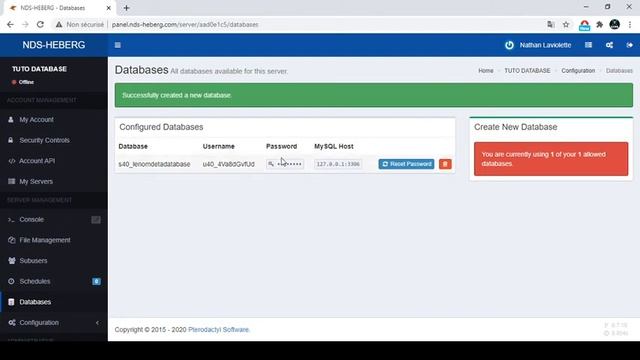Open the red extension icon labeled New
The width and height of the screenshot is (640, 360).
point(584,25)
